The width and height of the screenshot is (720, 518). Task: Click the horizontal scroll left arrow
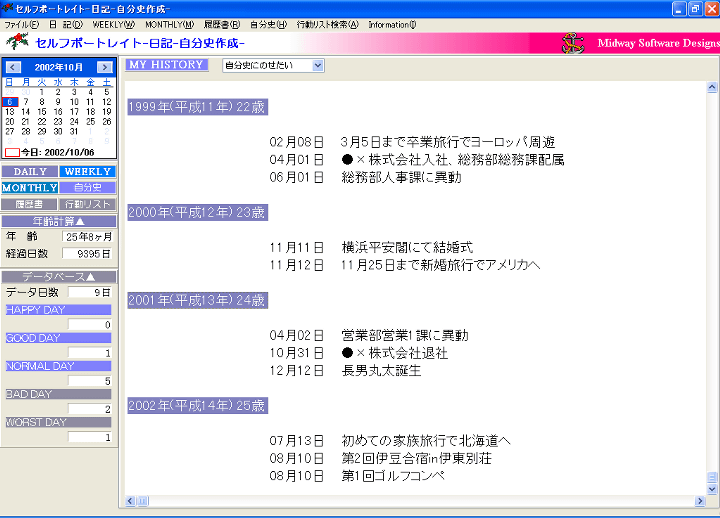(x=130, y=501)
